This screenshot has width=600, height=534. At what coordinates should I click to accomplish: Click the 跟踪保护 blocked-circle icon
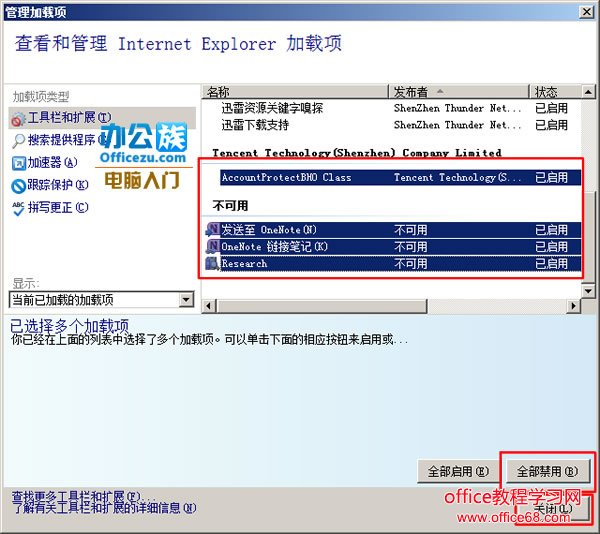[x=18, y=185]
